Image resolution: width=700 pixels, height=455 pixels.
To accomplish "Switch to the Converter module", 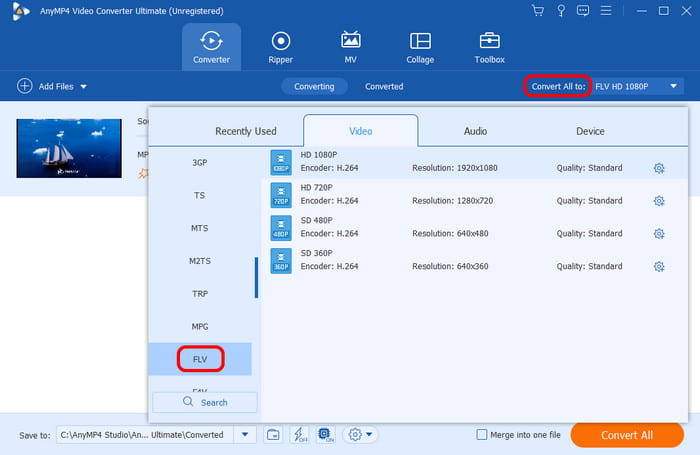I will point(211,47).
